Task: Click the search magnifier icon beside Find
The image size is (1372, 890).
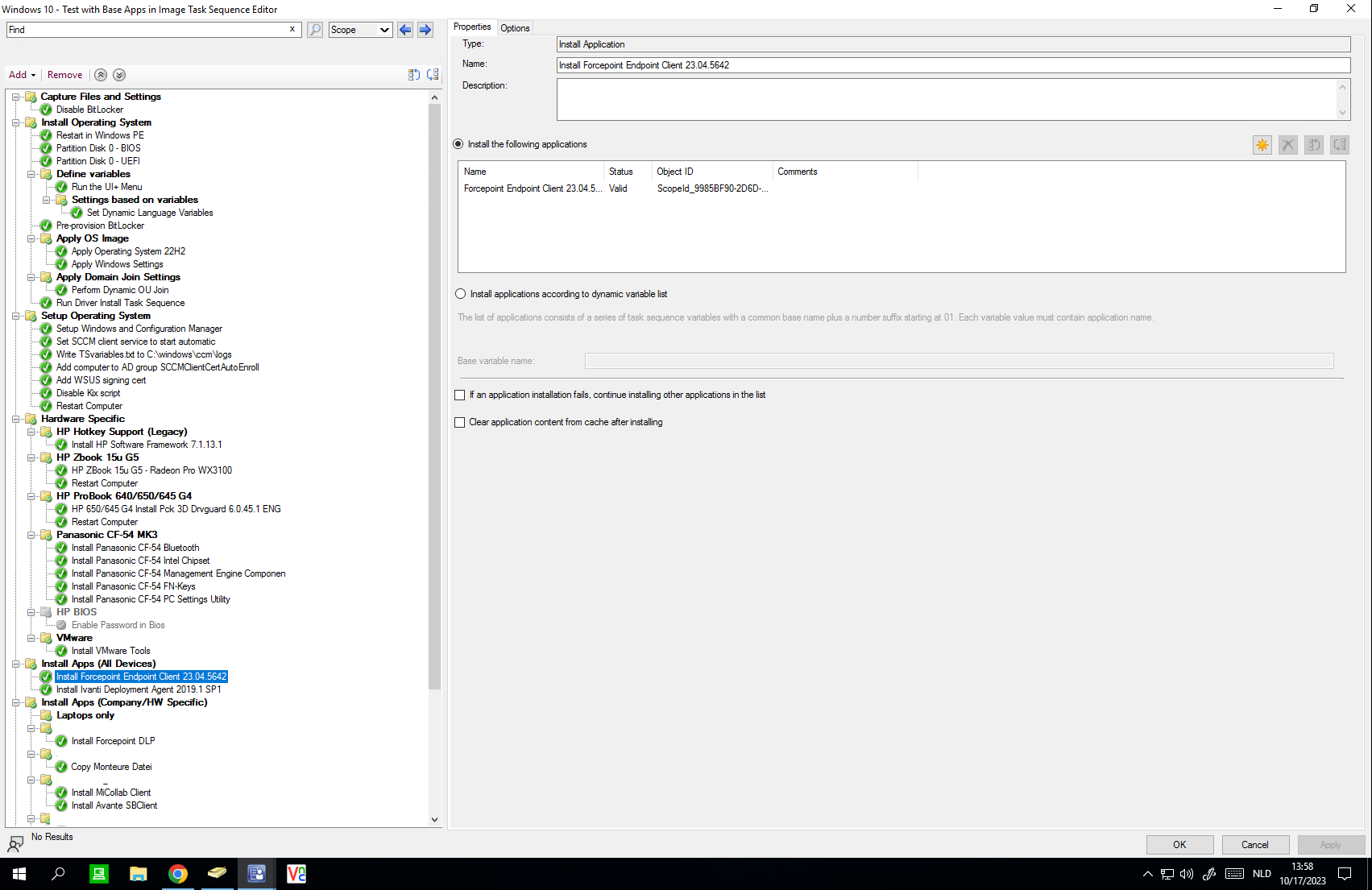Action: pyautogui.click(x=315, y=30)
